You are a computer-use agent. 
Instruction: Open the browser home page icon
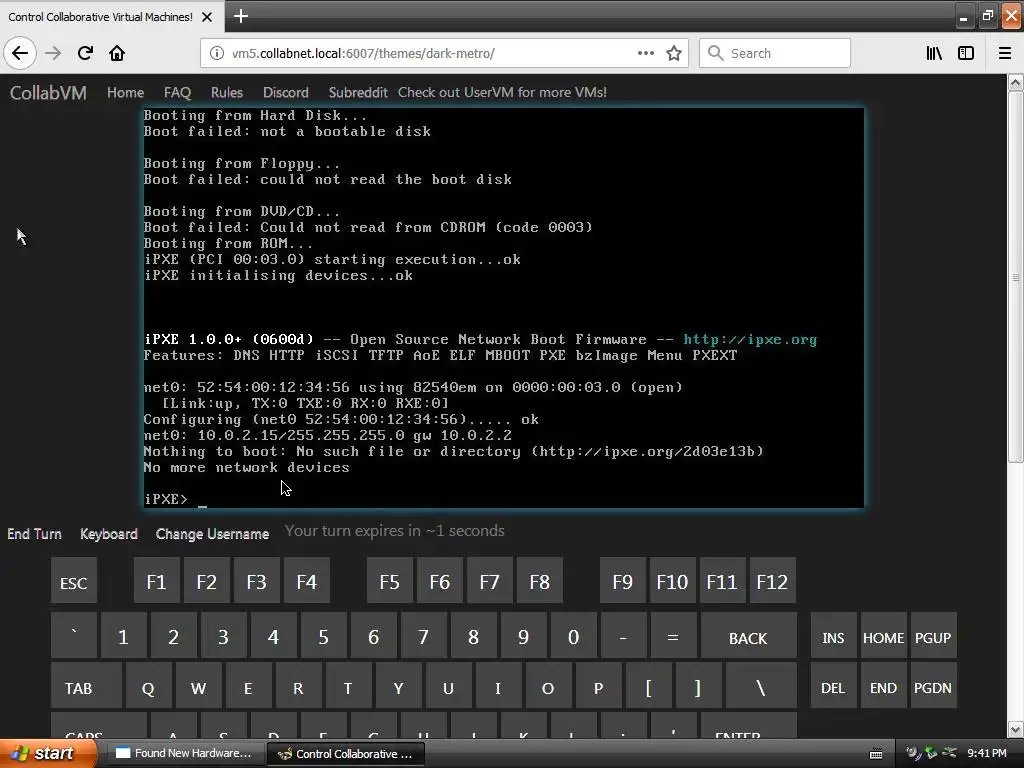(117, 53)
